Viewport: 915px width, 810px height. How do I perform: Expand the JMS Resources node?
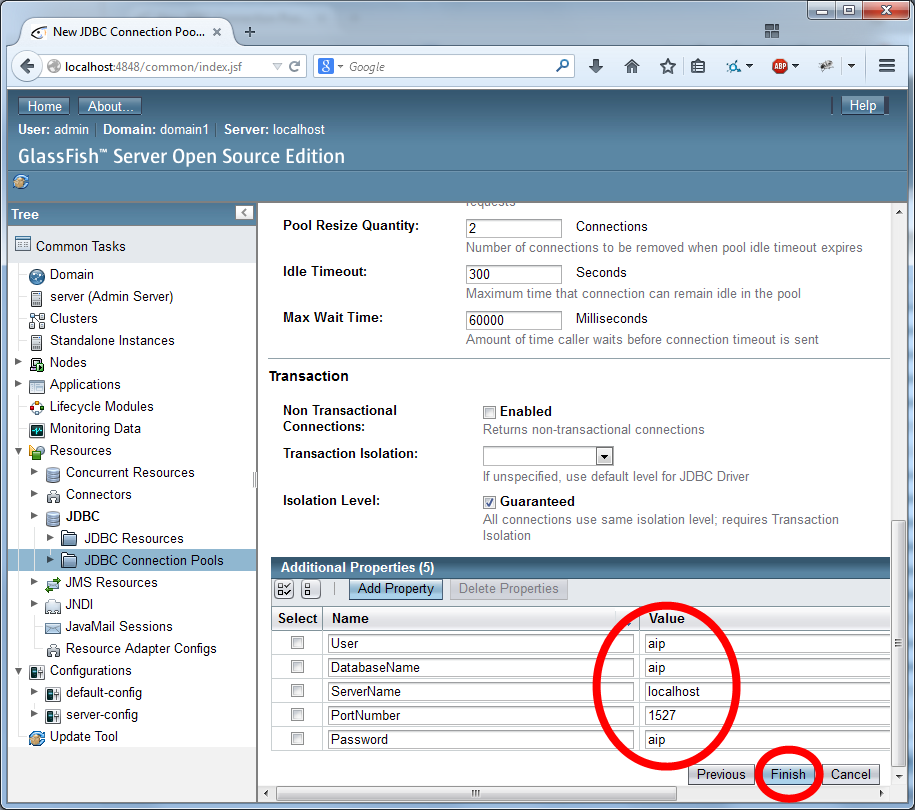click(33, 582)
